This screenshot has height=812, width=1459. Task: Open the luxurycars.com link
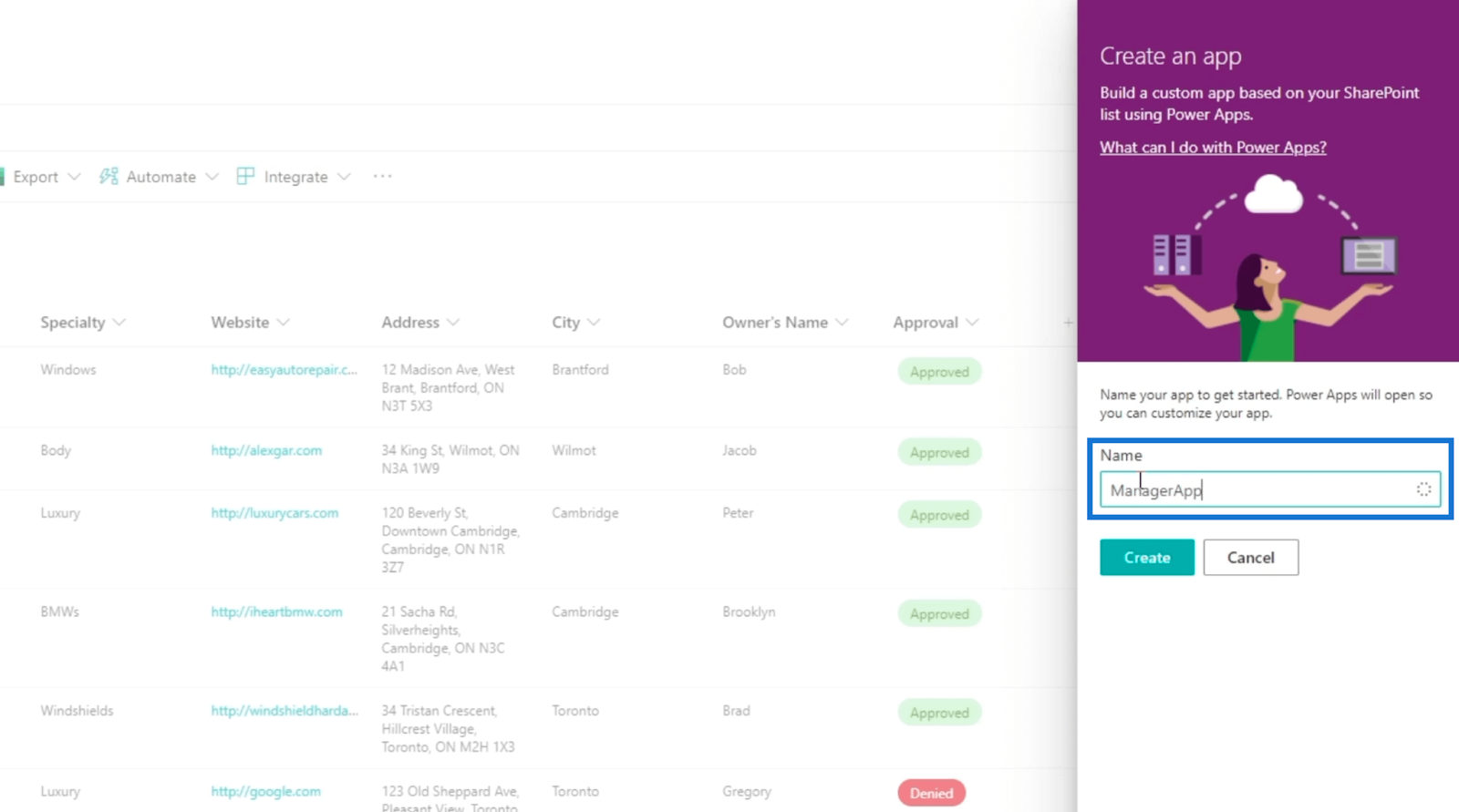tap(274, 513)
